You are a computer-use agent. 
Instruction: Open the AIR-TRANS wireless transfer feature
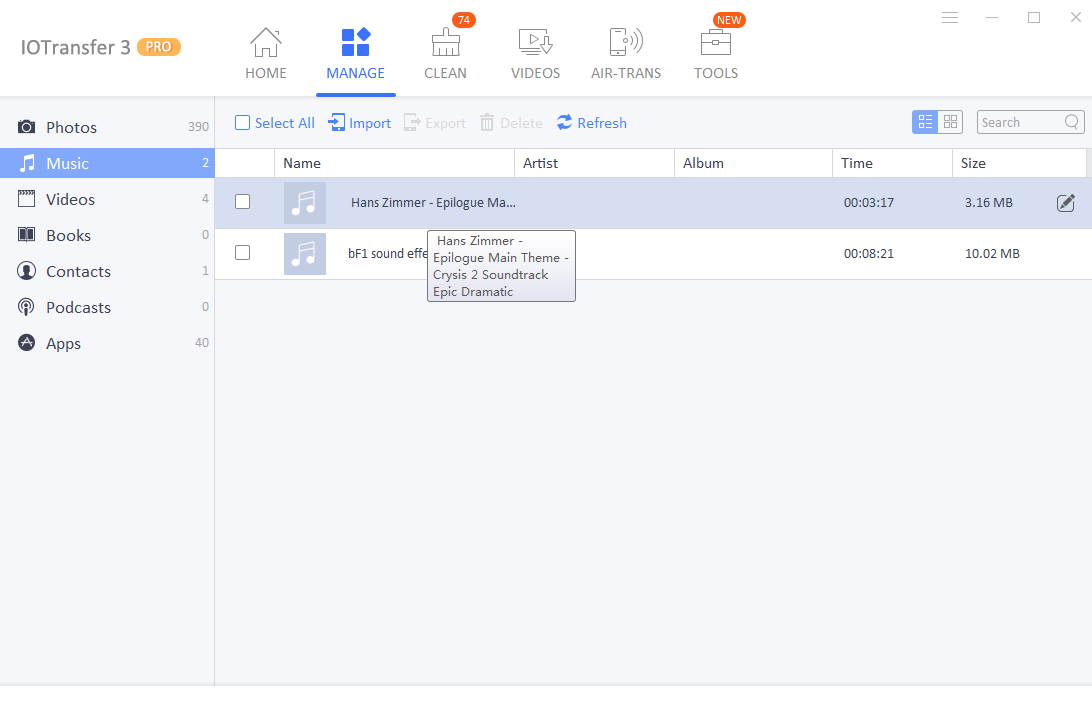point(626,50)
